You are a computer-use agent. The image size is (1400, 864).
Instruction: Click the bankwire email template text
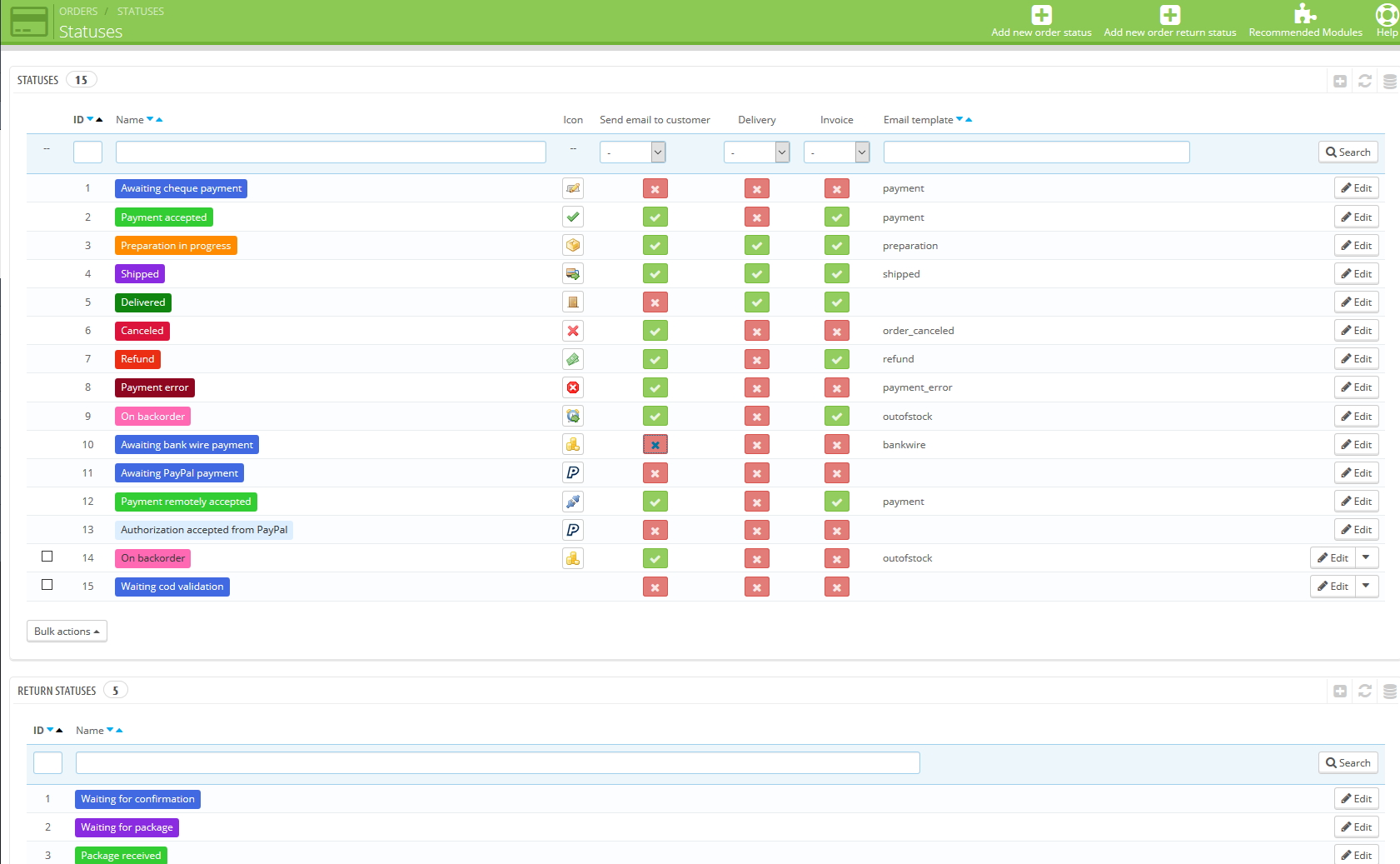pos(904,445)
